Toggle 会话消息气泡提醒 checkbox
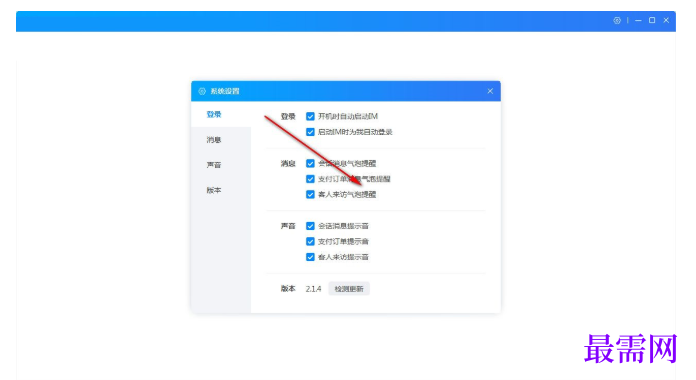 click(x=310, y=163)
